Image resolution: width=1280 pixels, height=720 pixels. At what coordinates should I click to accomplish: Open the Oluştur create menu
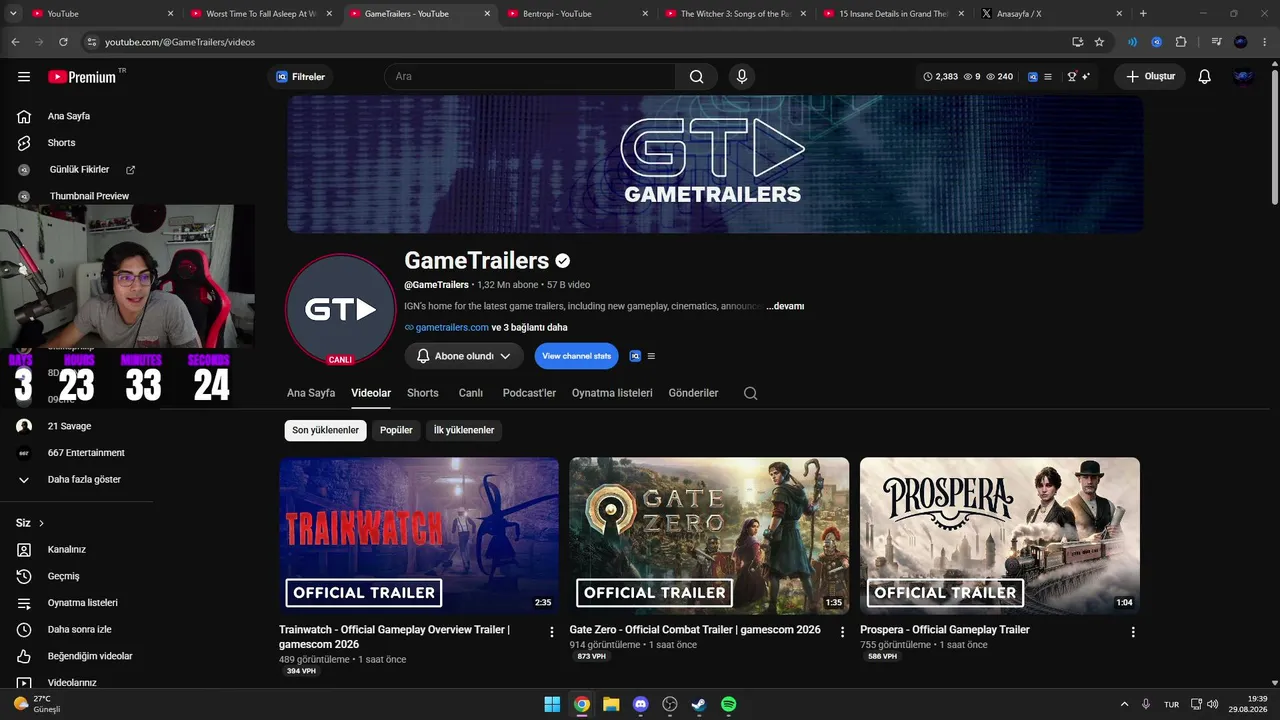pos(1150,77)
